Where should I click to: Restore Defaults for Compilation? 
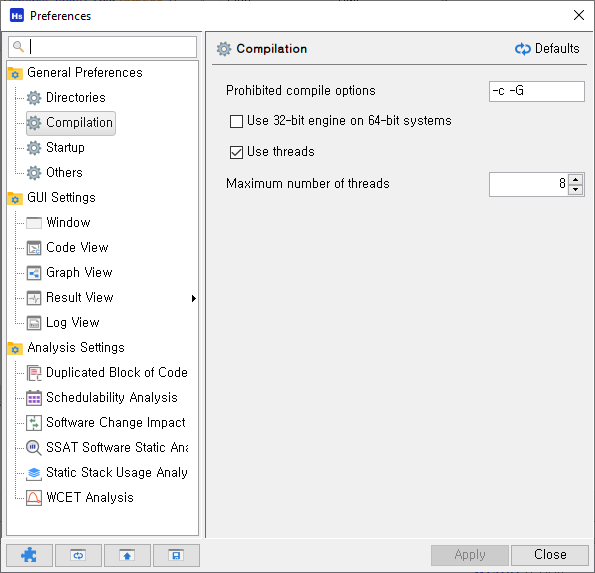click(547, 49)
